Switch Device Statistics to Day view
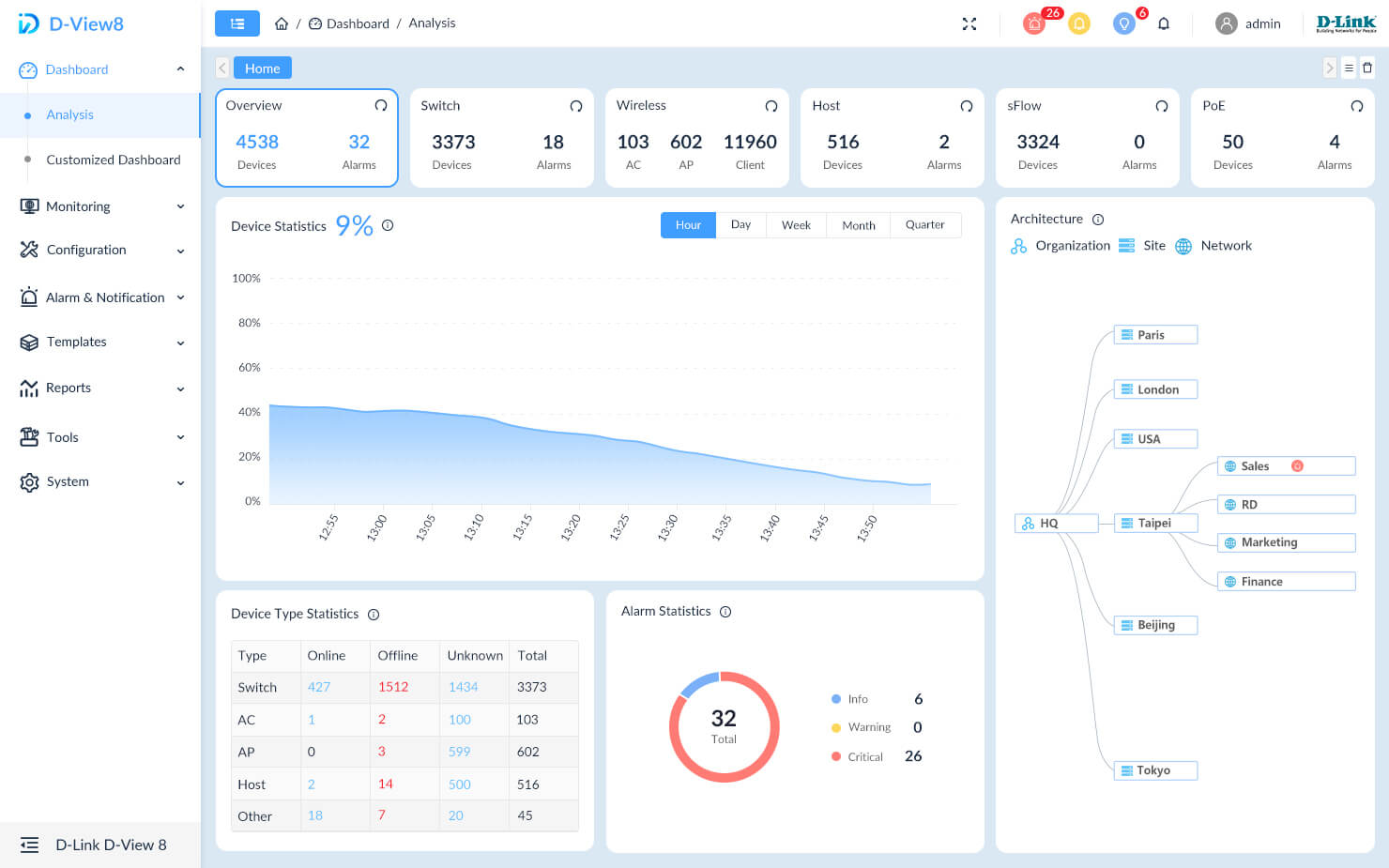1389x868 pixels. (740, 224)
